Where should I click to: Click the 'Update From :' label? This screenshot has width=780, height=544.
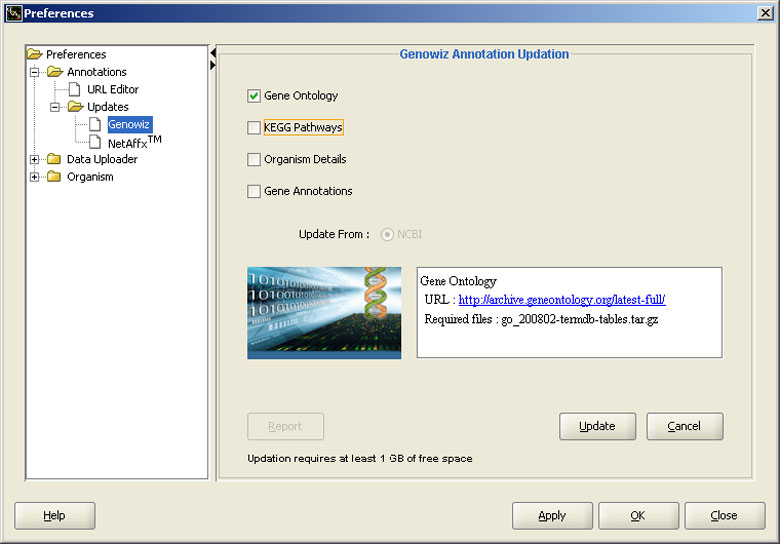pos(334,234)
